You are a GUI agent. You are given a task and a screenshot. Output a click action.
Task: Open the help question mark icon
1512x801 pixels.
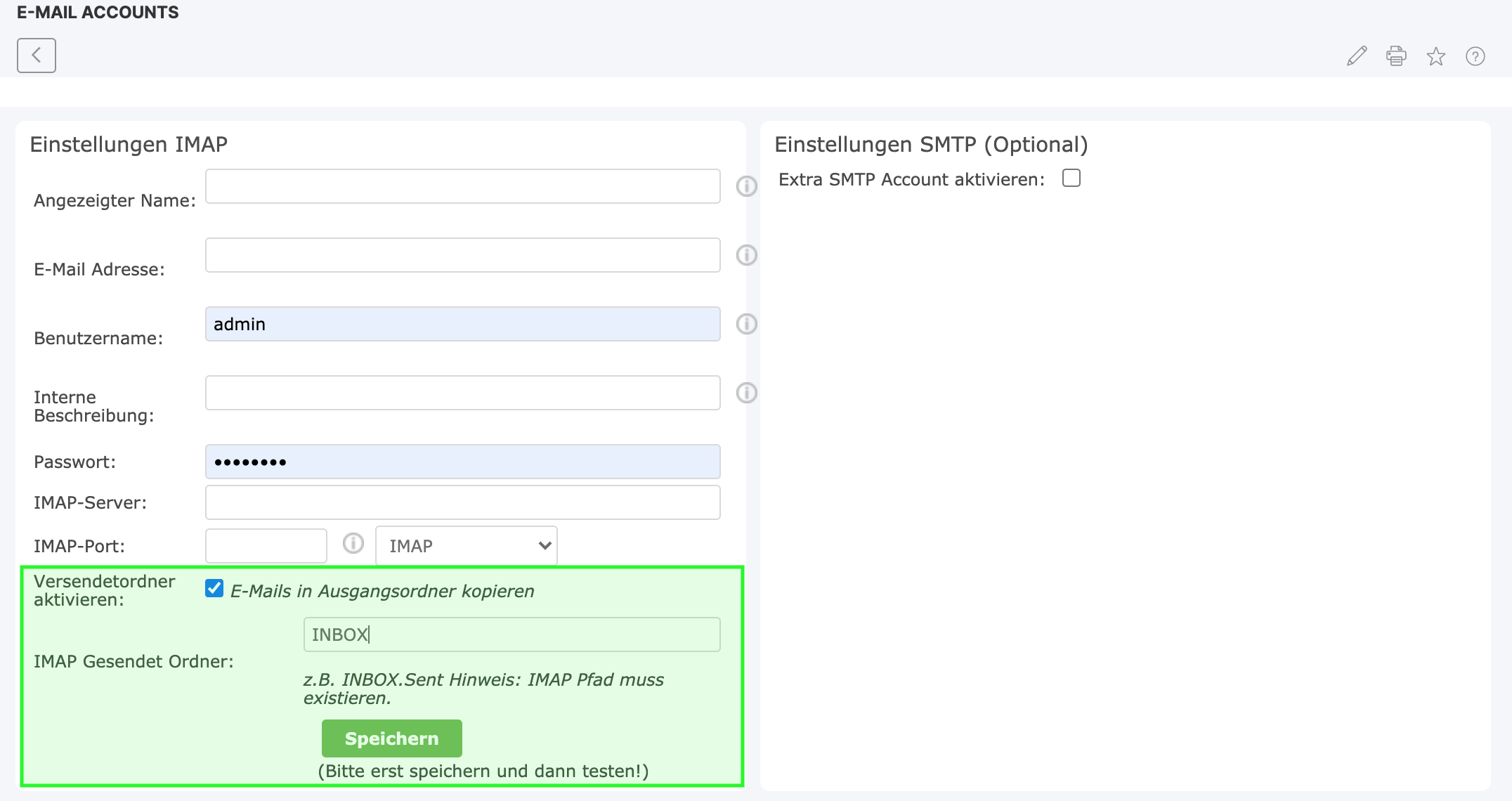(1475, 56)
